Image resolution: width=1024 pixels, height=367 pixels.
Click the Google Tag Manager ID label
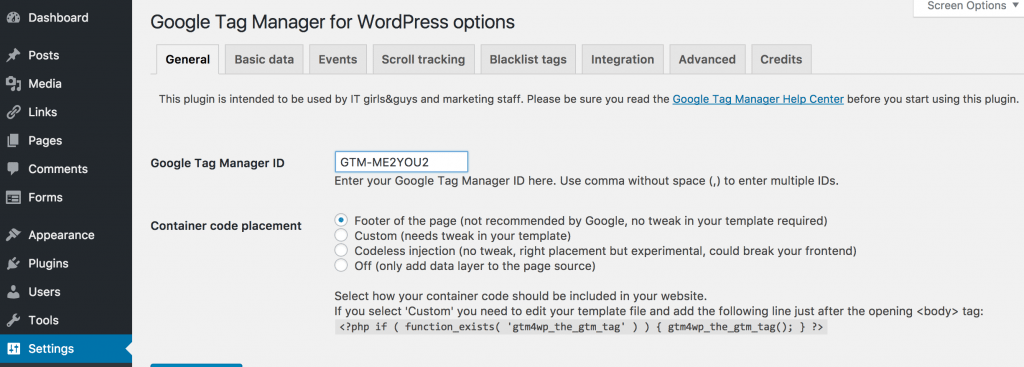click(x=217, y=163)
